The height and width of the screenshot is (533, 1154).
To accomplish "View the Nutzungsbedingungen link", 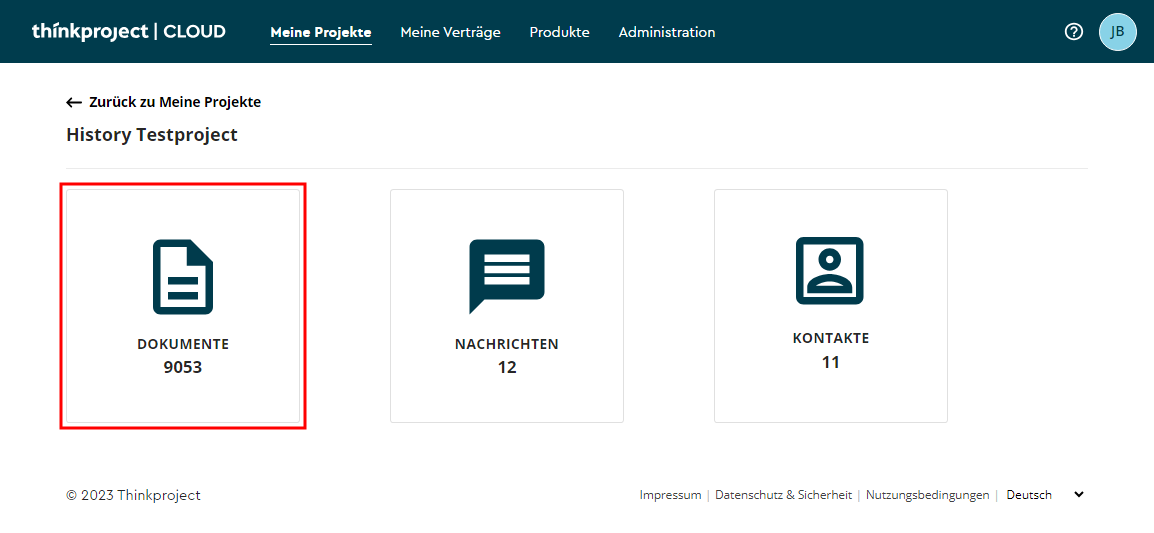I will point(927,495).
